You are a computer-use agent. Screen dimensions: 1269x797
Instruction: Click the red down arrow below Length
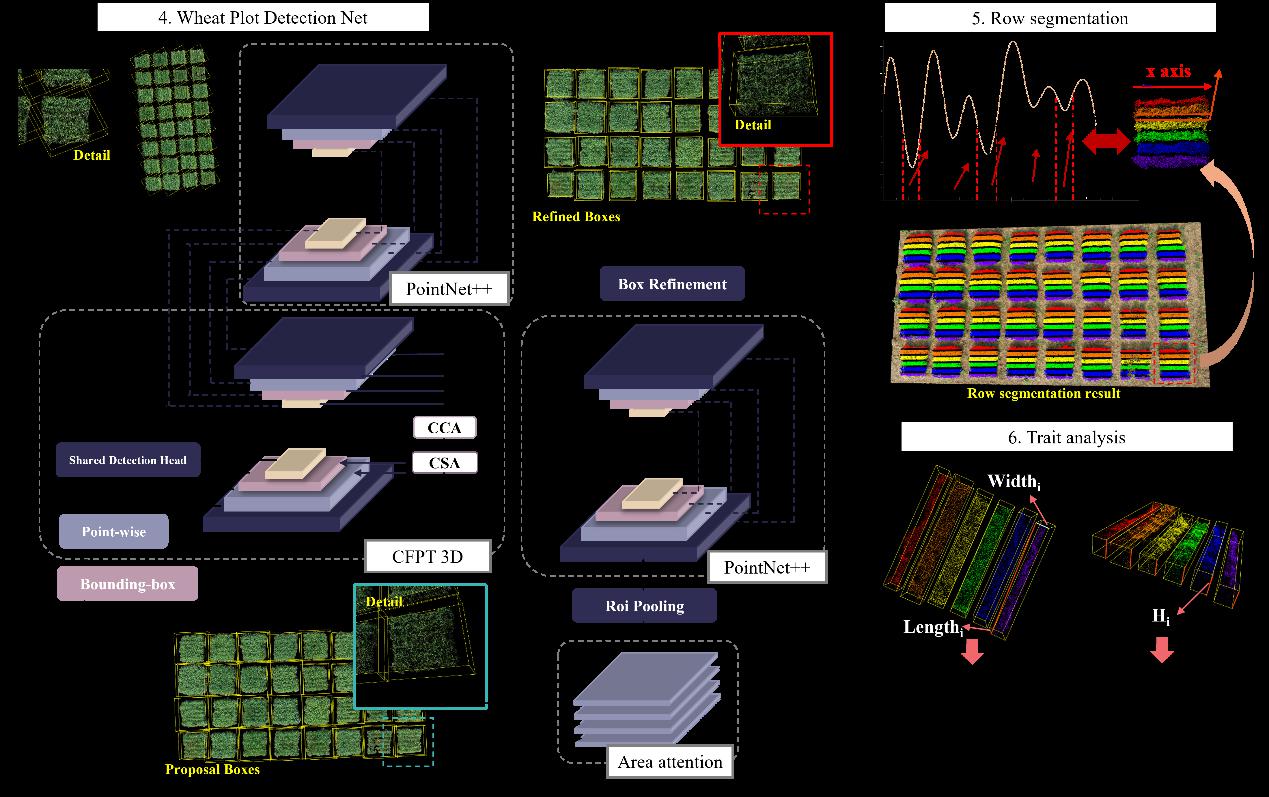(x=971, y=649)
